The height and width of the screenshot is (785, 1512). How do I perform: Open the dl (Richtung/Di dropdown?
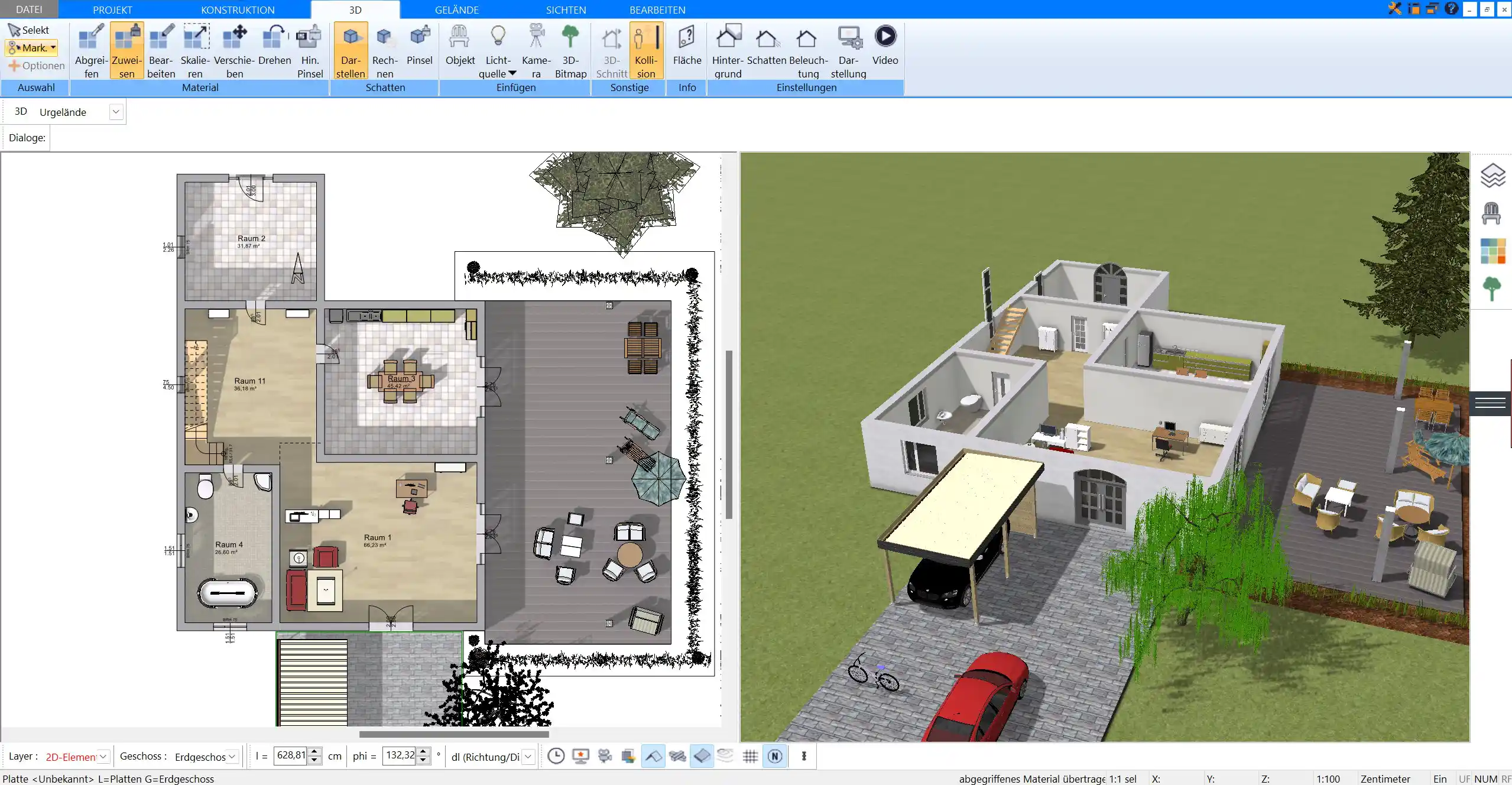coord(528,757)
